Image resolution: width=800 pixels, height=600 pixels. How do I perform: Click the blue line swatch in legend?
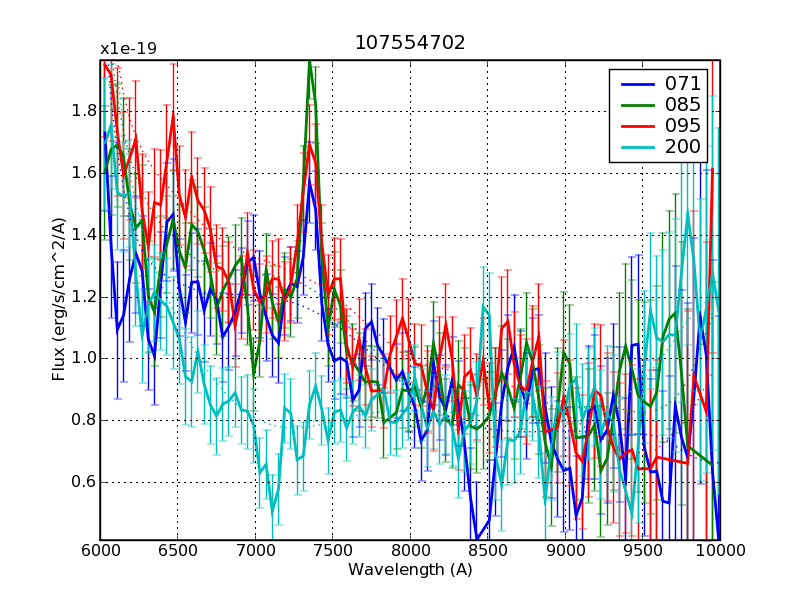637,83
